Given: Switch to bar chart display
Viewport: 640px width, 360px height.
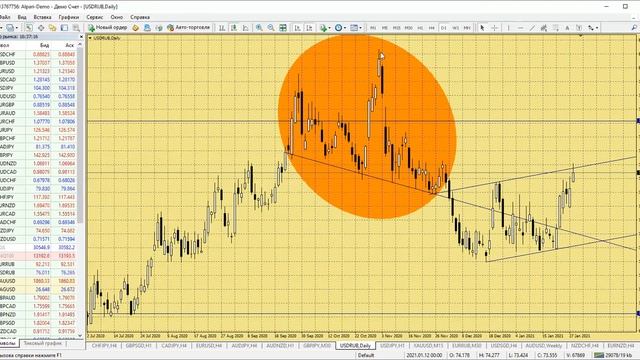Looking at the screenshot, I should tap(222, 28).
